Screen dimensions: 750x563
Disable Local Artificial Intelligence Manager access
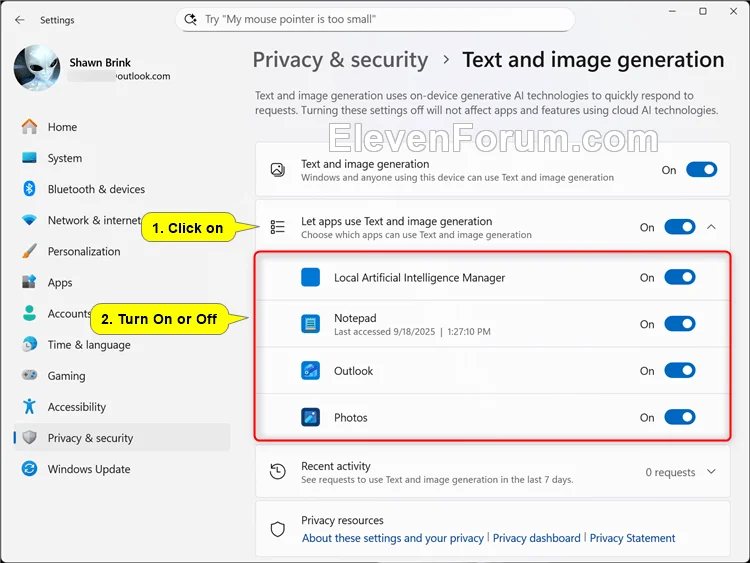point(680,277)
